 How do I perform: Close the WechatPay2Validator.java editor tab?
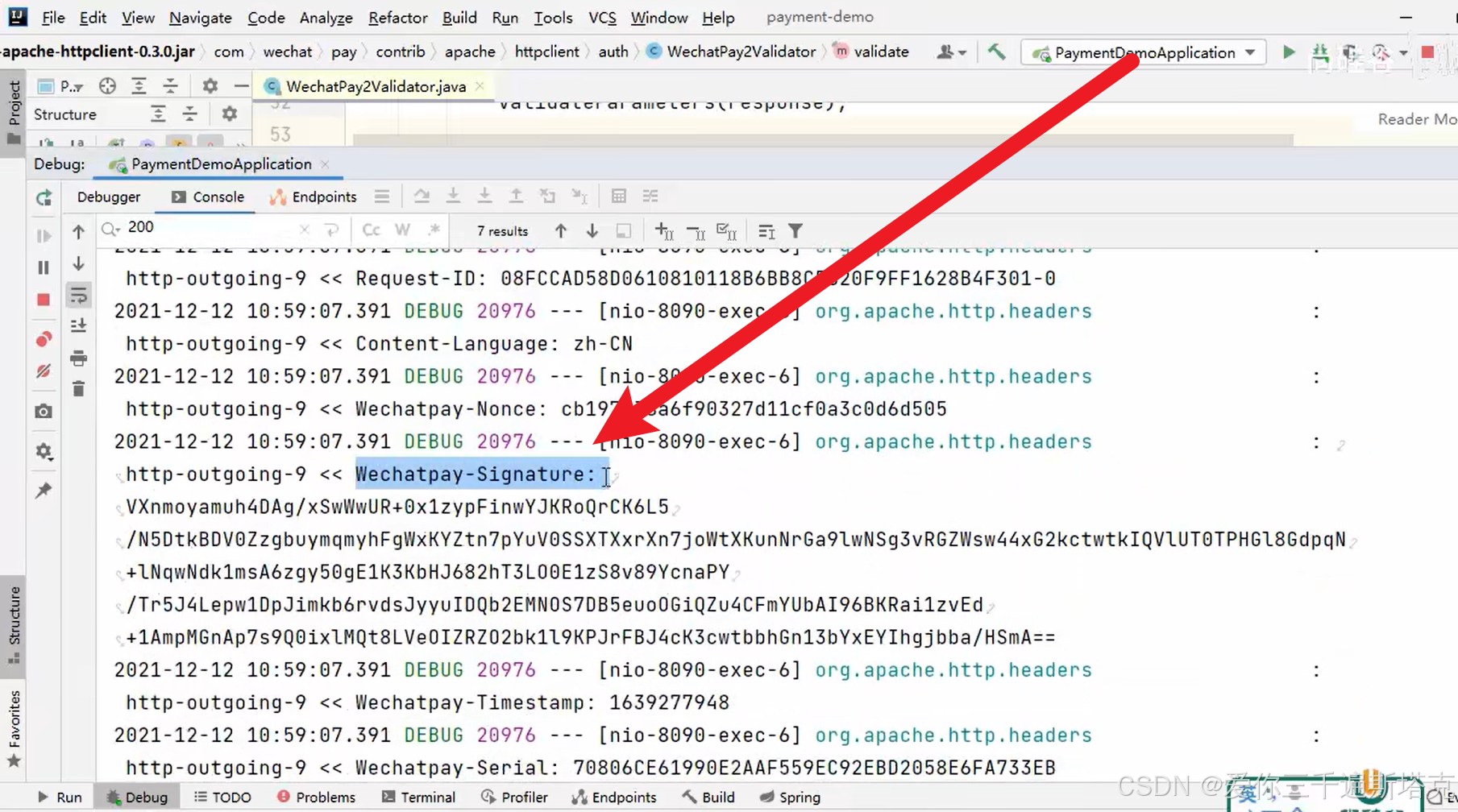coord(480,85)
